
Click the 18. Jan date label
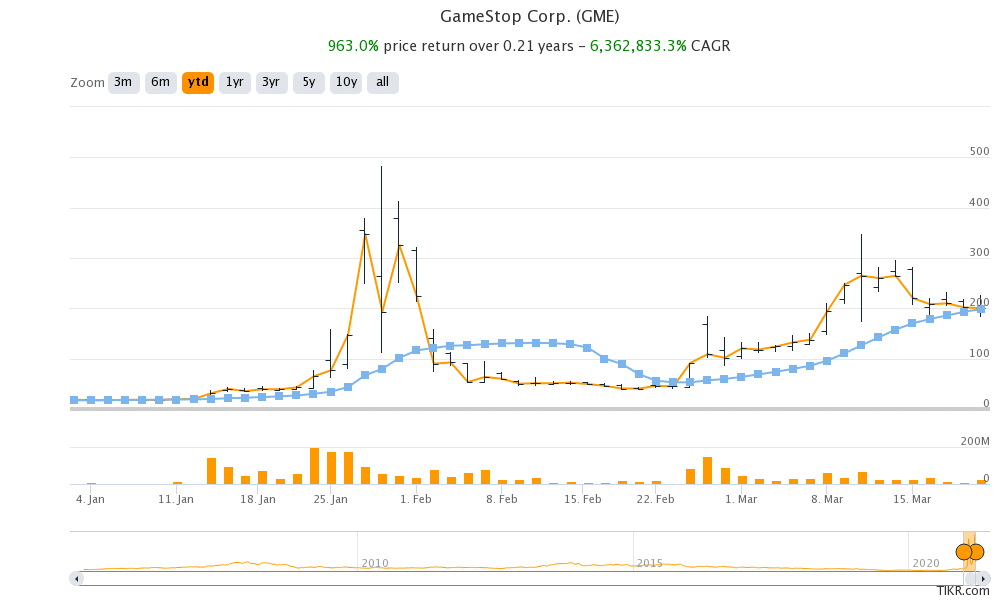[x=258, y=499]
